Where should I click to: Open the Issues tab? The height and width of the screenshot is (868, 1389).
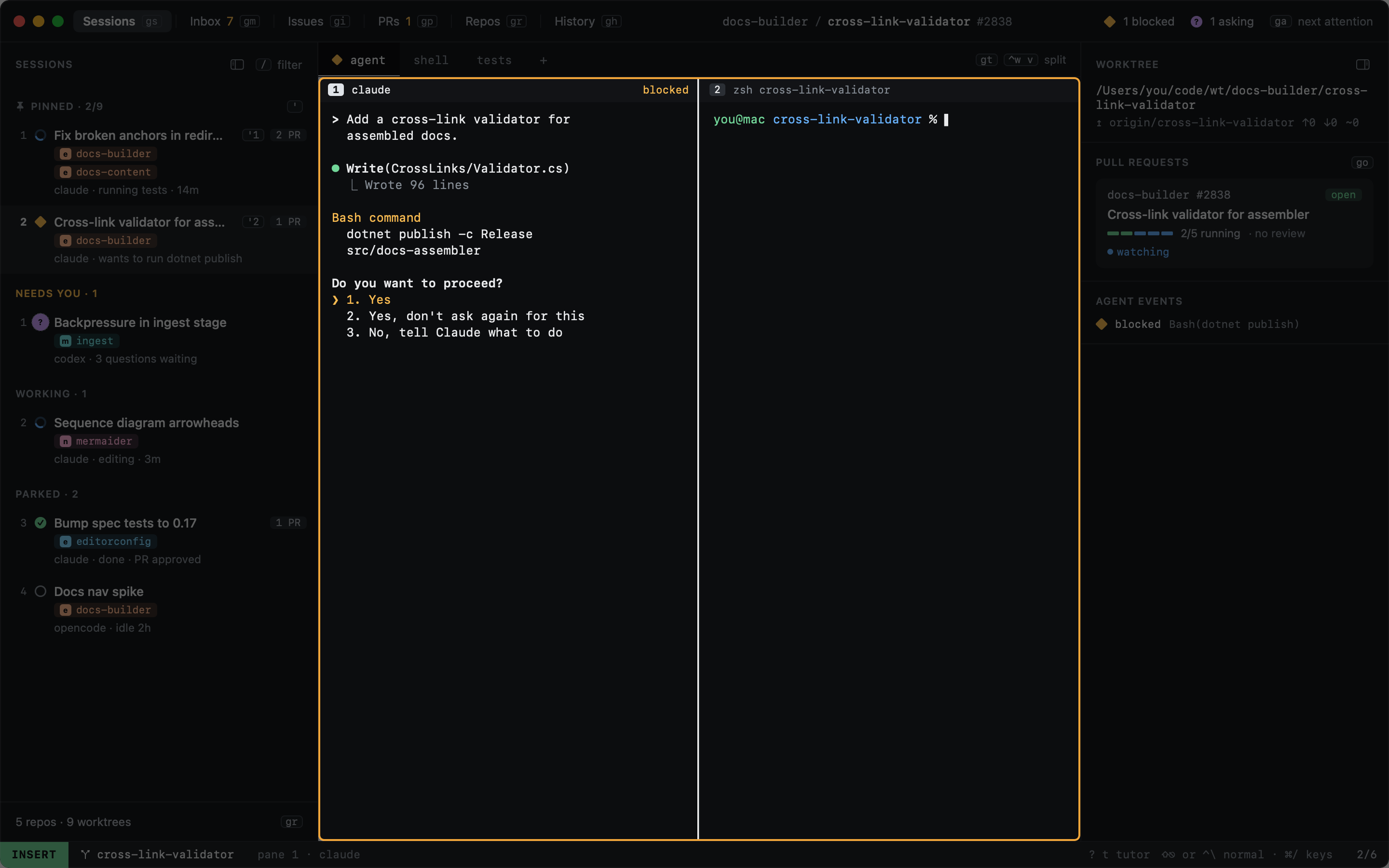pos(318,21)
